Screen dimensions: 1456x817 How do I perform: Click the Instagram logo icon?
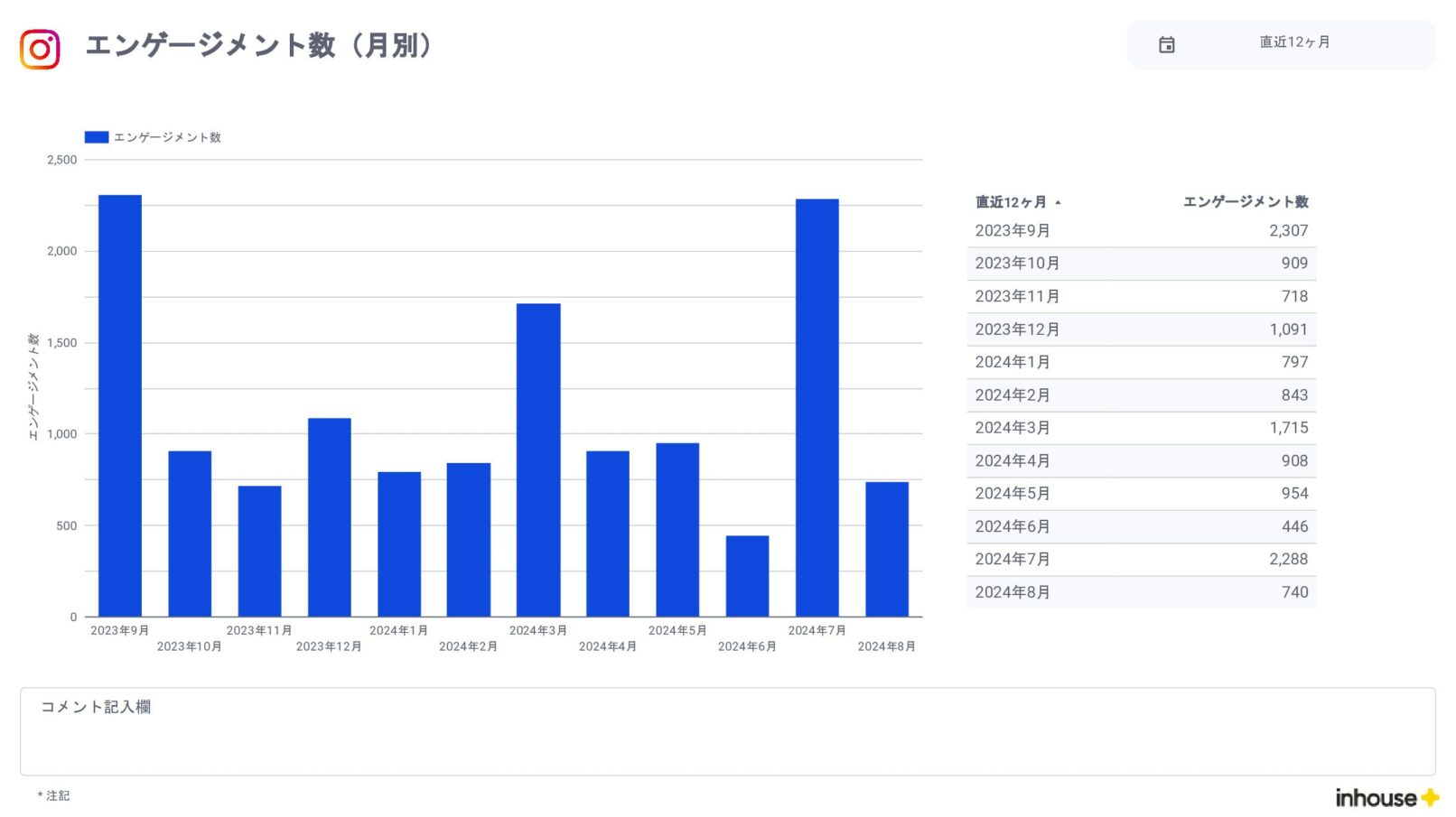click(x=40, y=49)
